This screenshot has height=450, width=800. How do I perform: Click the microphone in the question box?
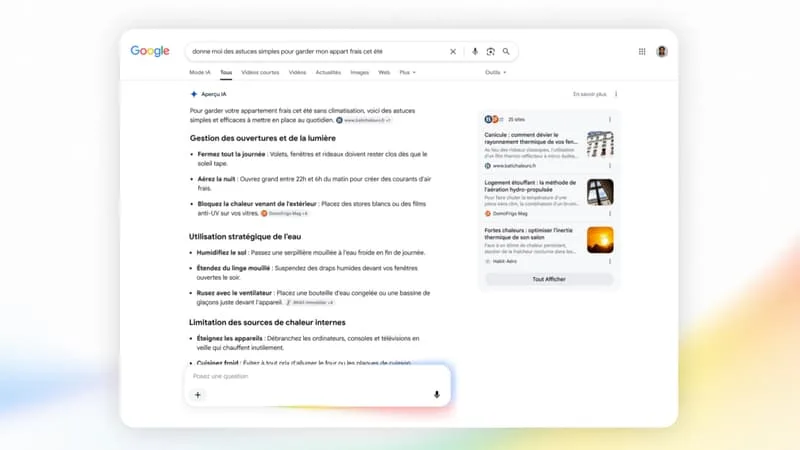(437, 395)
